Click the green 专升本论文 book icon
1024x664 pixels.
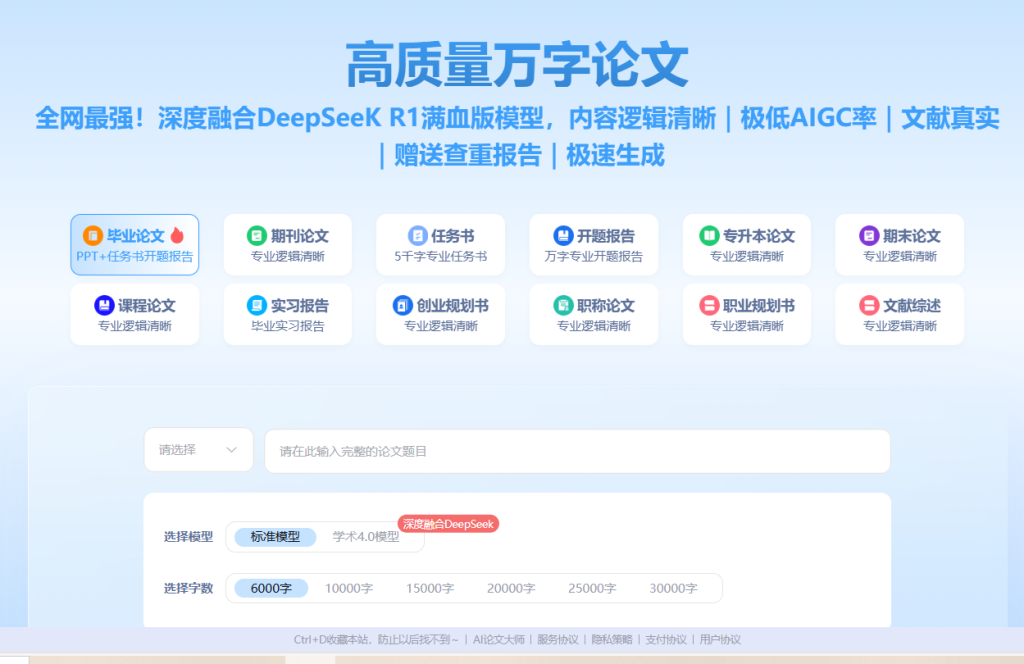coord(709,235)
